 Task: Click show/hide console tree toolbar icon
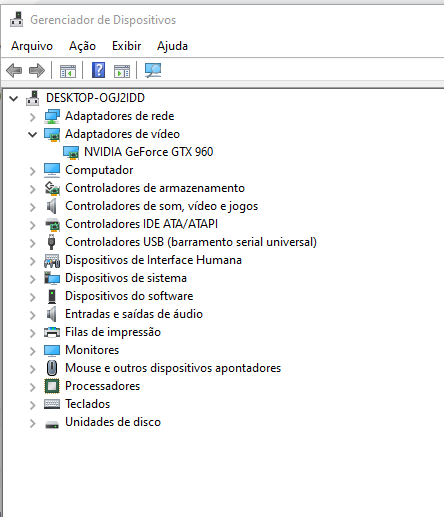coord(68,71)
